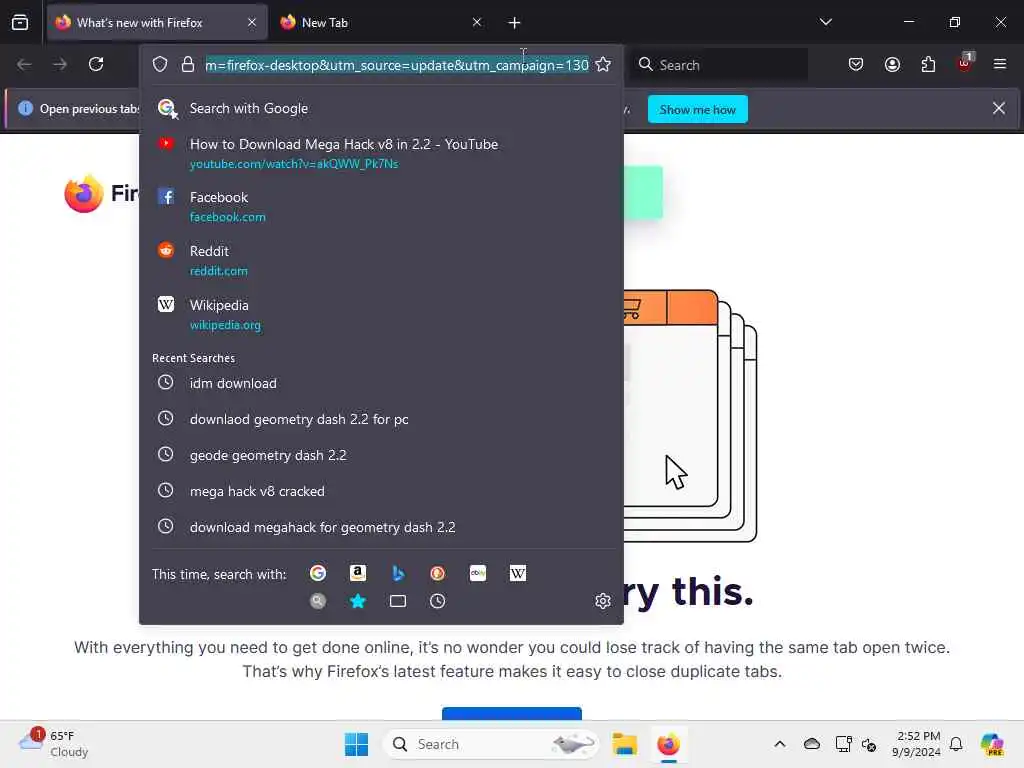Viewport: 1024px width, 768px height.
Task: Search this time with Amazon
Action: [358, 573]
